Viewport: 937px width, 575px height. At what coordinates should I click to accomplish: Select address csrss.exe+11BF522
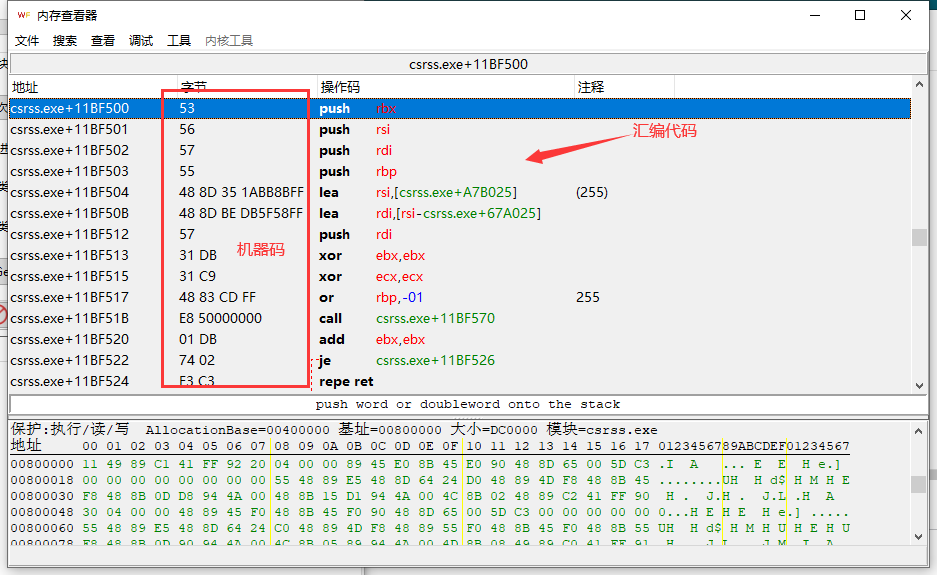click(x=69, y=360)
